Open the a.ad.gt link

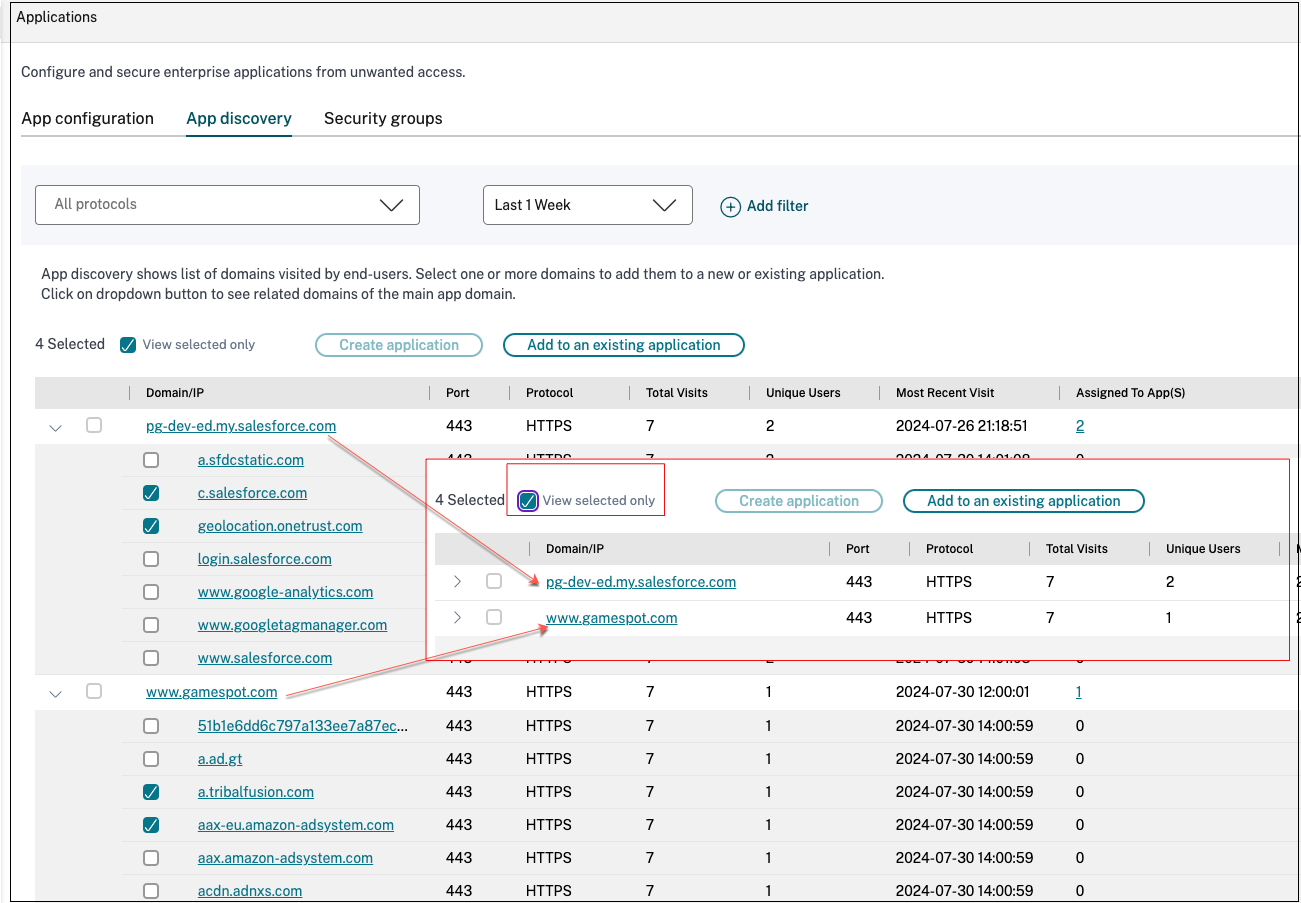click(x=222, y=759)
